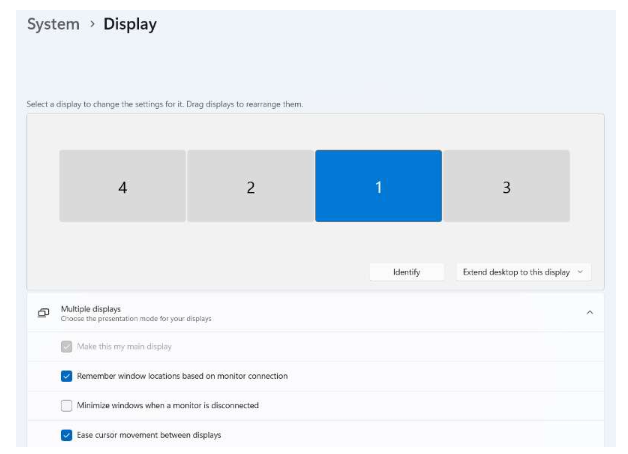Screen dimensions: 628x454
Task: Click the 'Multiple displays' section title
Action: click(x=90, y=309)
